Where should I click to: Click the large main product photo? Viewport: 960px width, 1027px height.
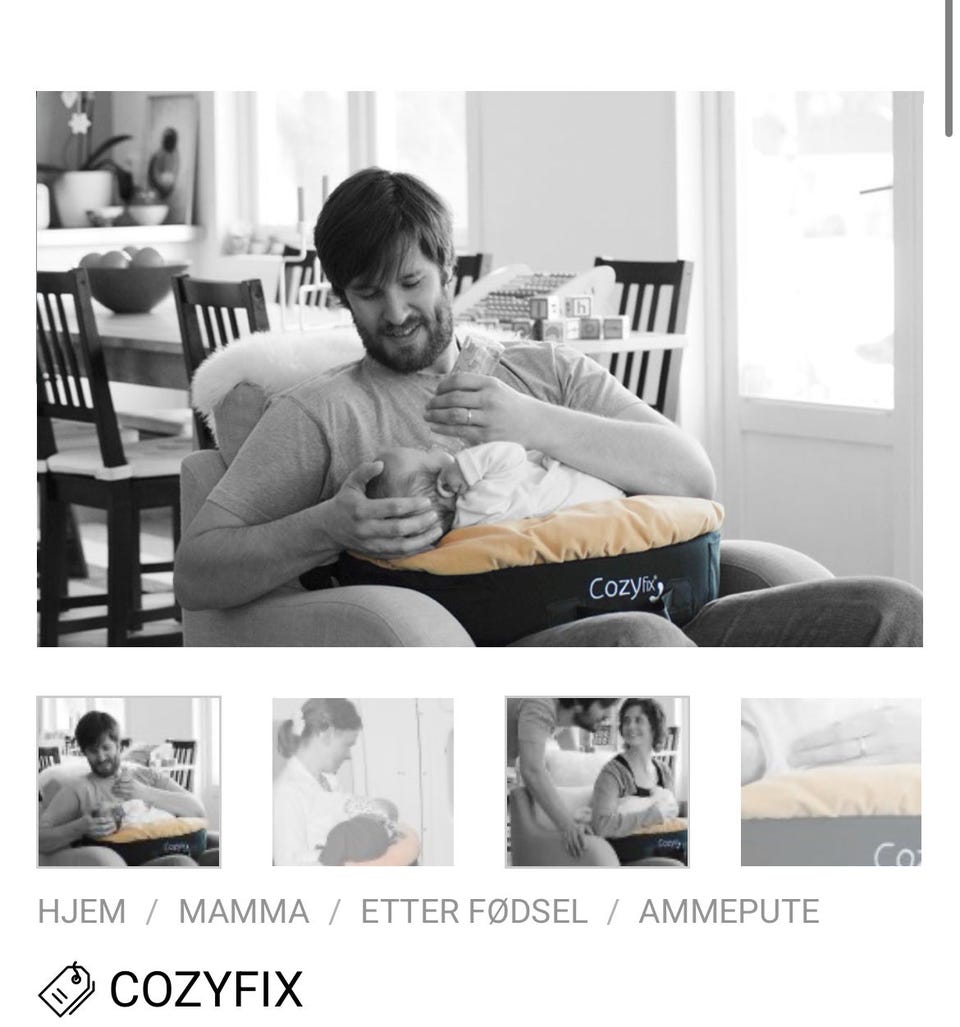click(480, 369)
